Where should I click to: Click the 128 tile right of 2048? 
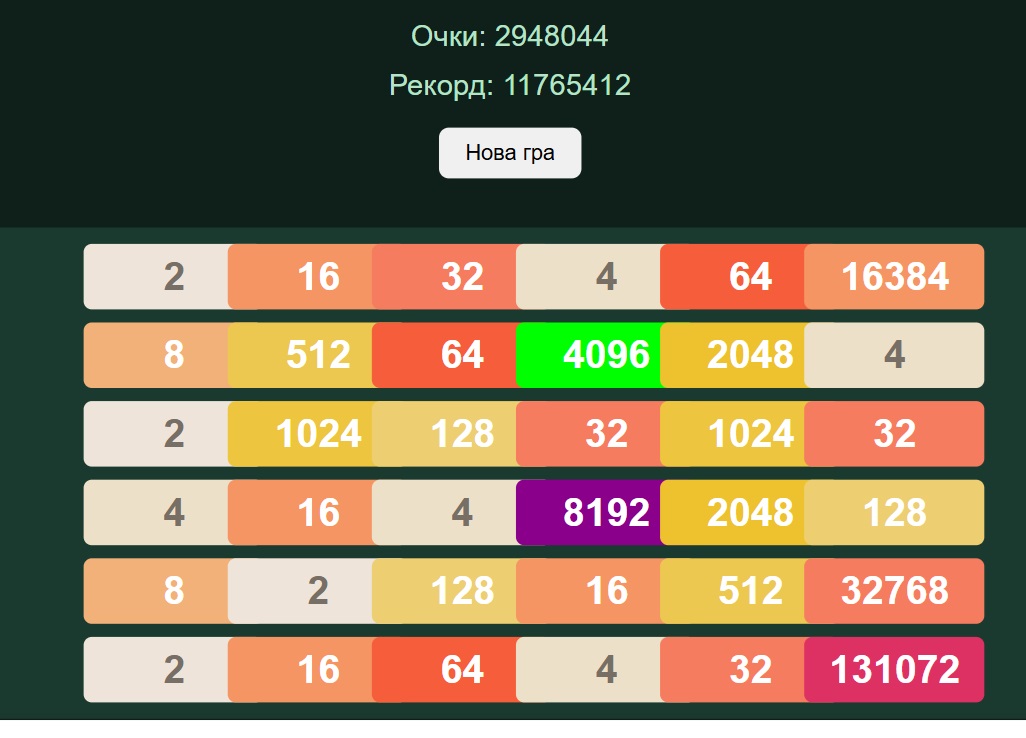pos(894,512)
